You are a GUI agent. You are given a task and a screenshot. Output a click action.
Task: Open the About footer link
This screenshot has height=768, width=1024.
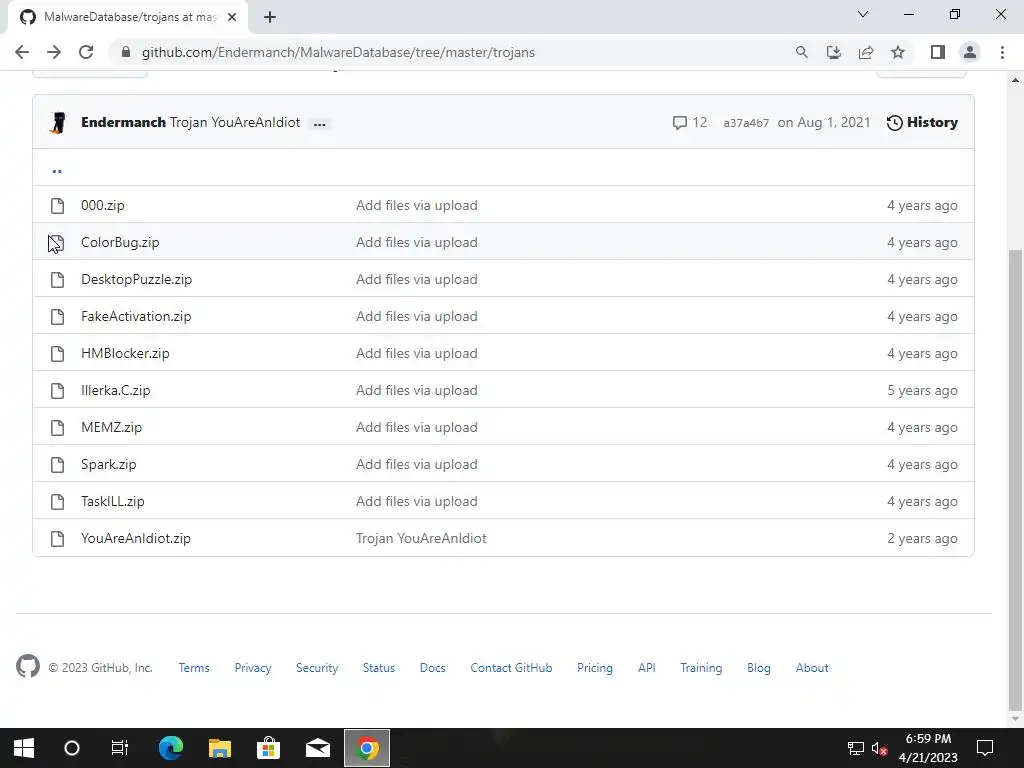[812, 667]
